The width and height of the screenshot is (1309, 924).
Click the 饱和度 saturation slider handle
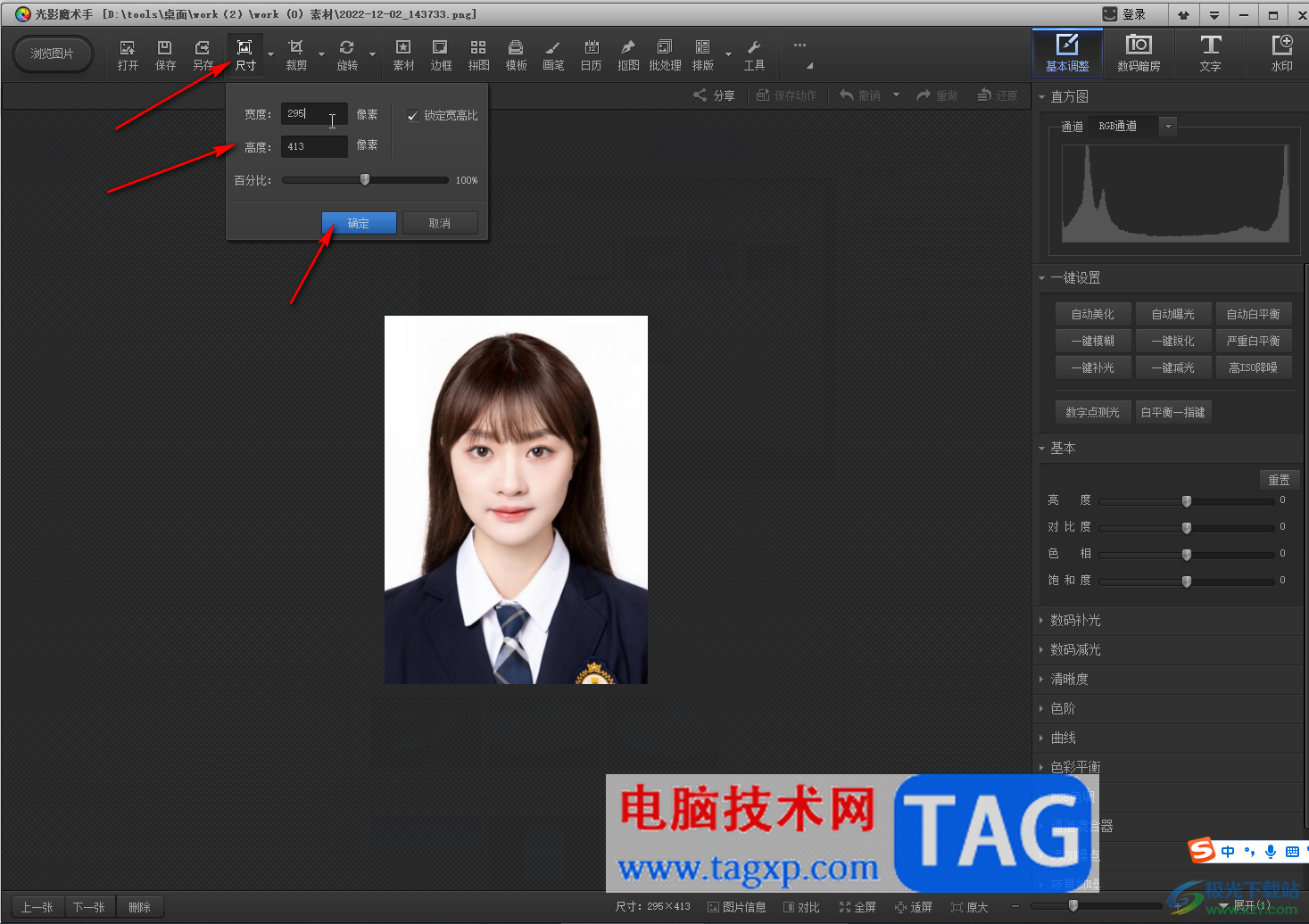[x=1187, y=582]
